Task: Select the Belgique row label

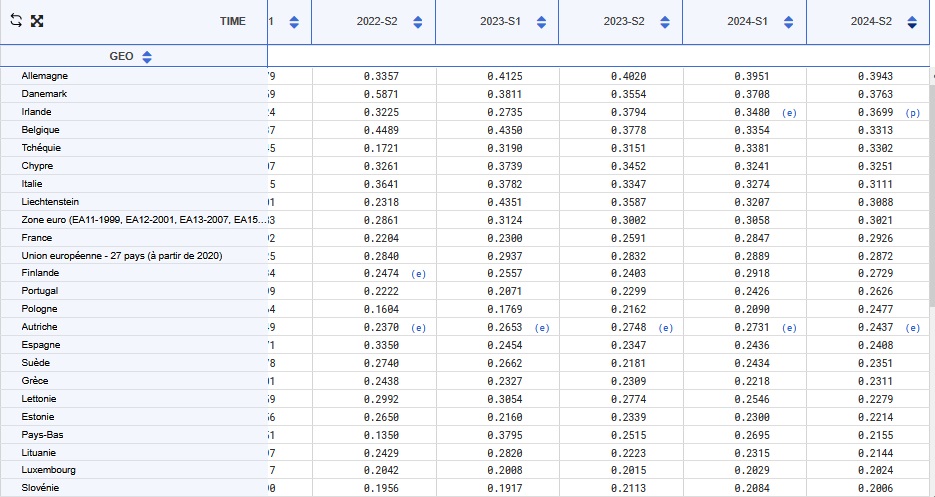Action: (x=41, y=129)
